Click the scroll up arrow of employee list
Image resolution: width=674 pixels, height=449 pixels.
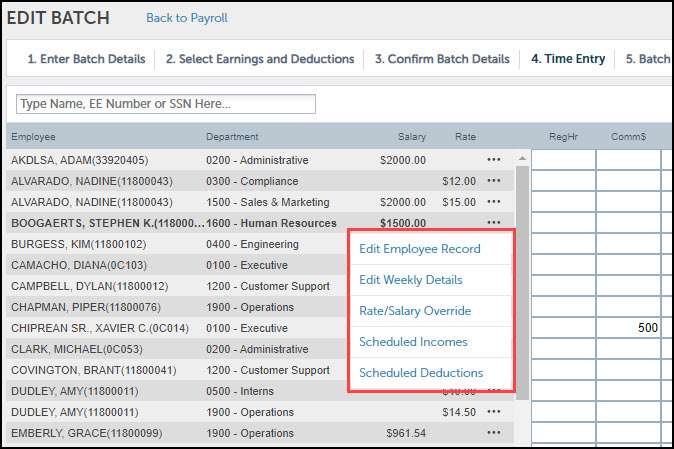point(521,159)
